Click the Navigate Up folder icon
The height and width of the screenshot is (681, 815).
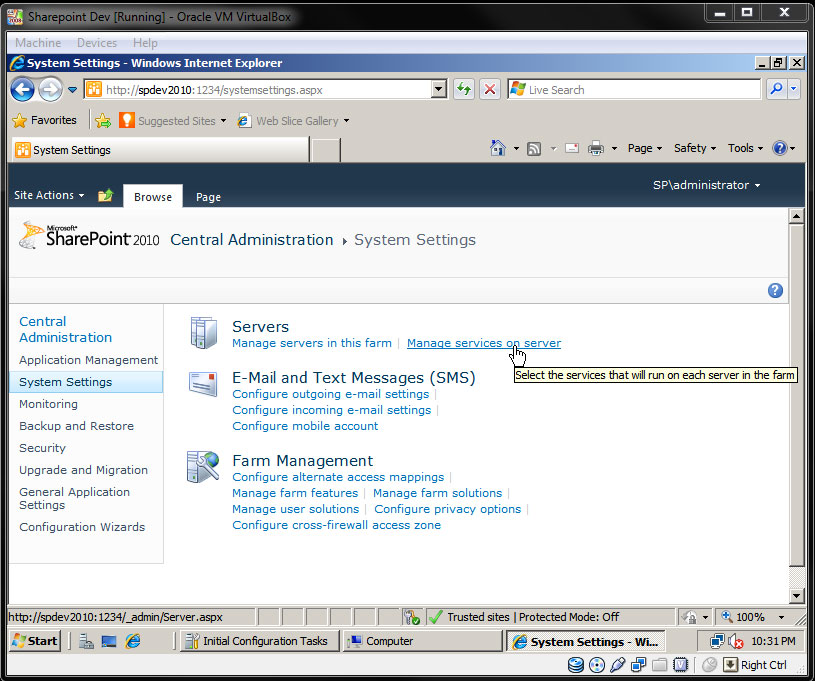point(106,195)
